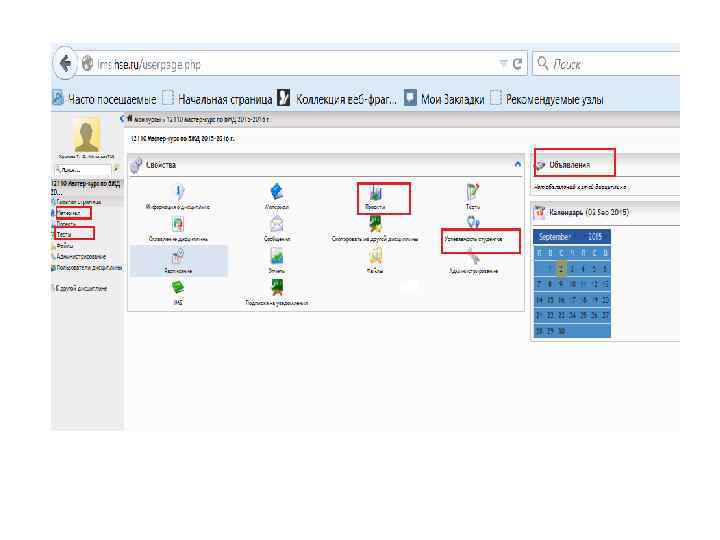Open Материалы link in sidebar
The image size is (720, 540).
(69, 213)
